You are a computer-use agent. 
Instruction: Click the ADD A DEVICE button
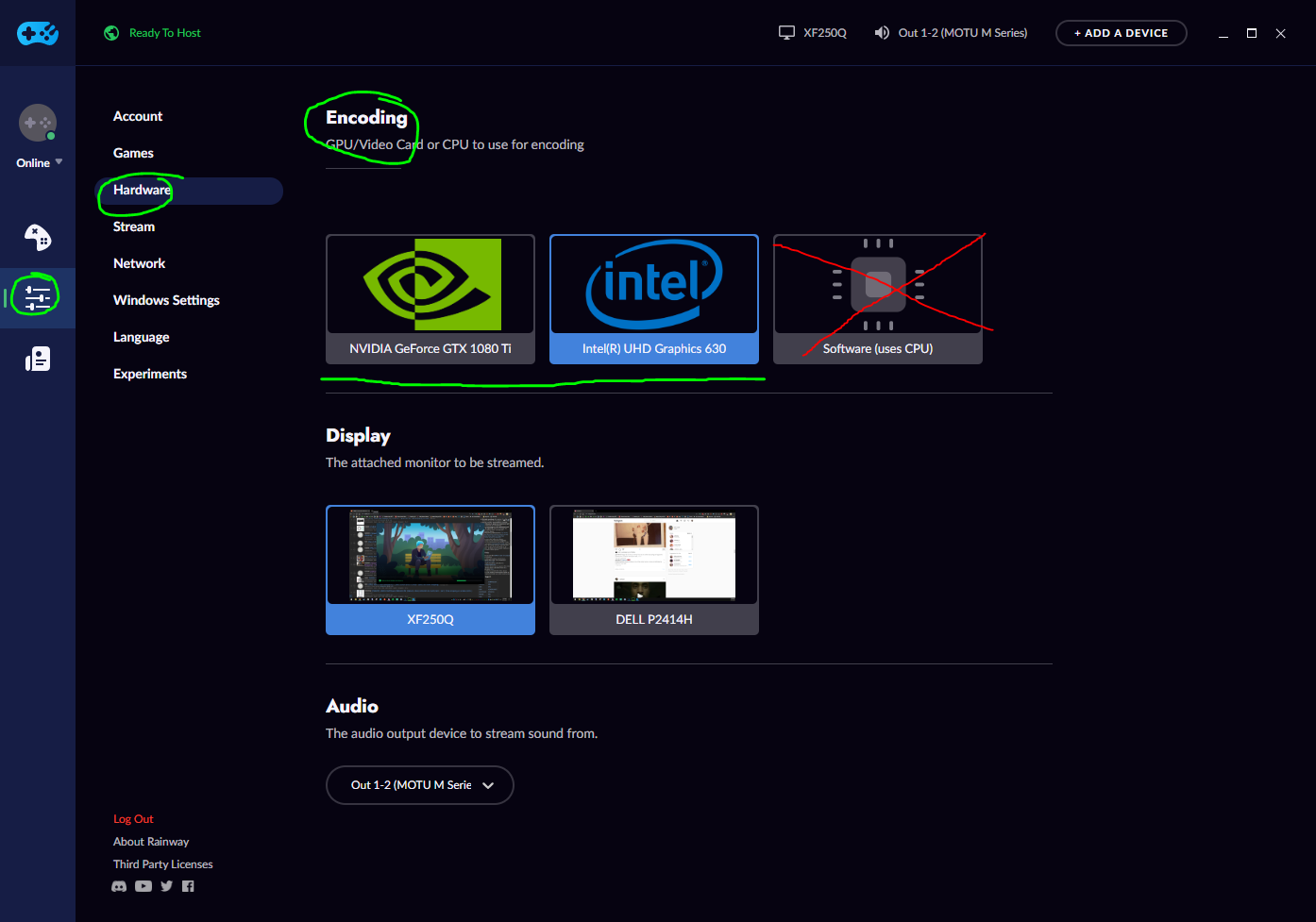click(x=1121, y=33)
